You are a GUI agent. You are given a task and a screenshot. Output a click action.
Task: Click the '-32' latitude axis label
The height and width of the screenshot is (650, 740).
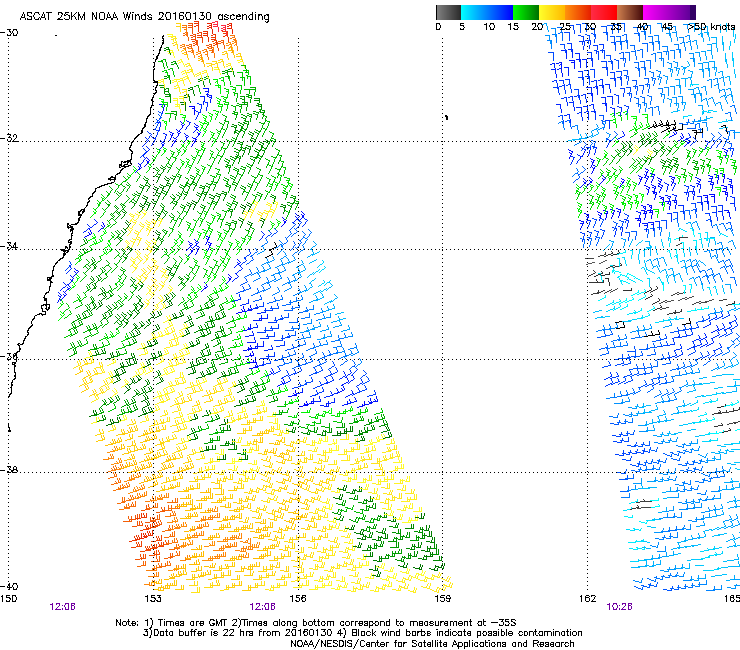coord(9,138)
